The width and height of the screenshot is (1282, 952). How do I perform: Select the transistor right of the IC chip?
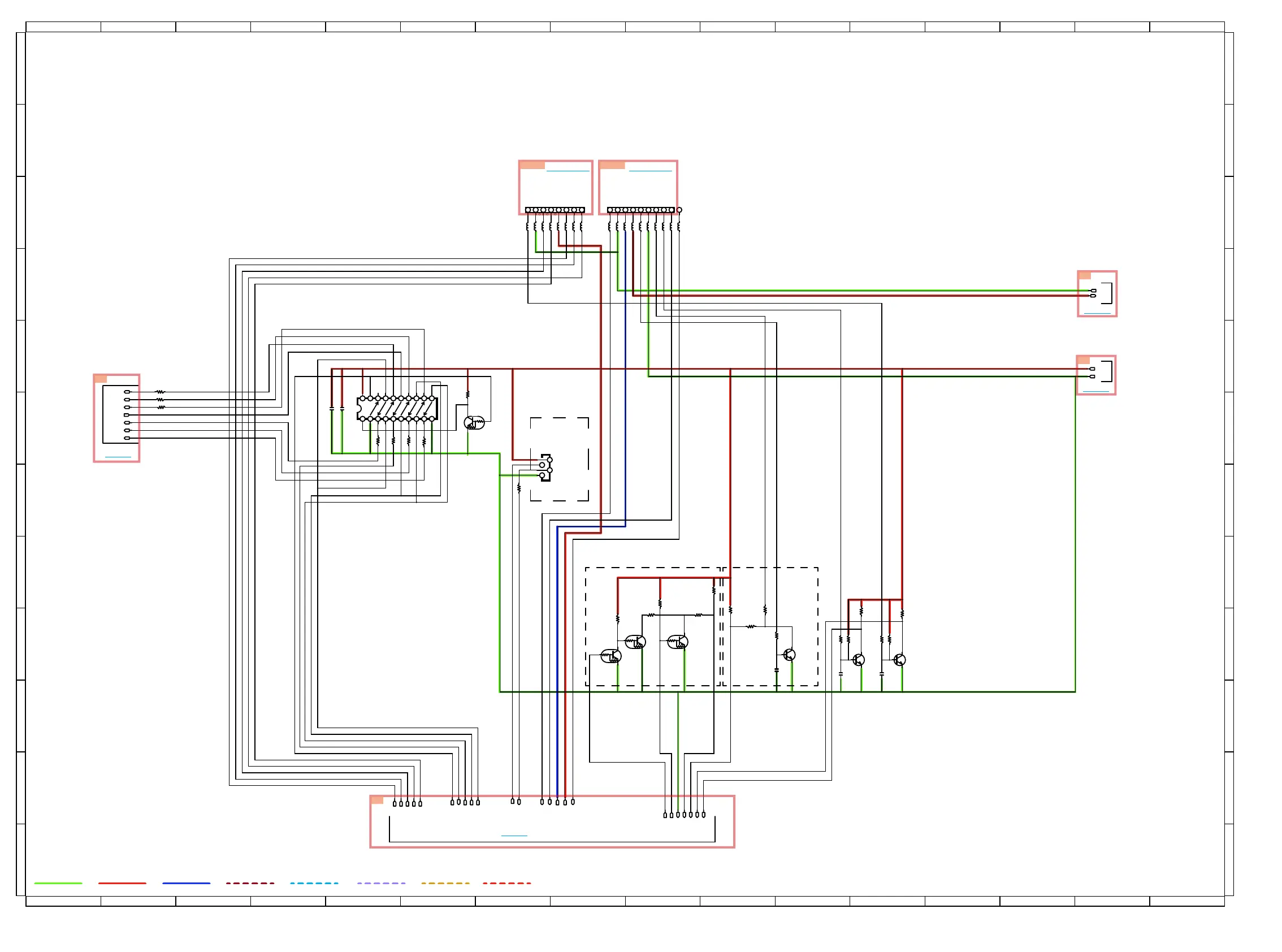[474, 423]
